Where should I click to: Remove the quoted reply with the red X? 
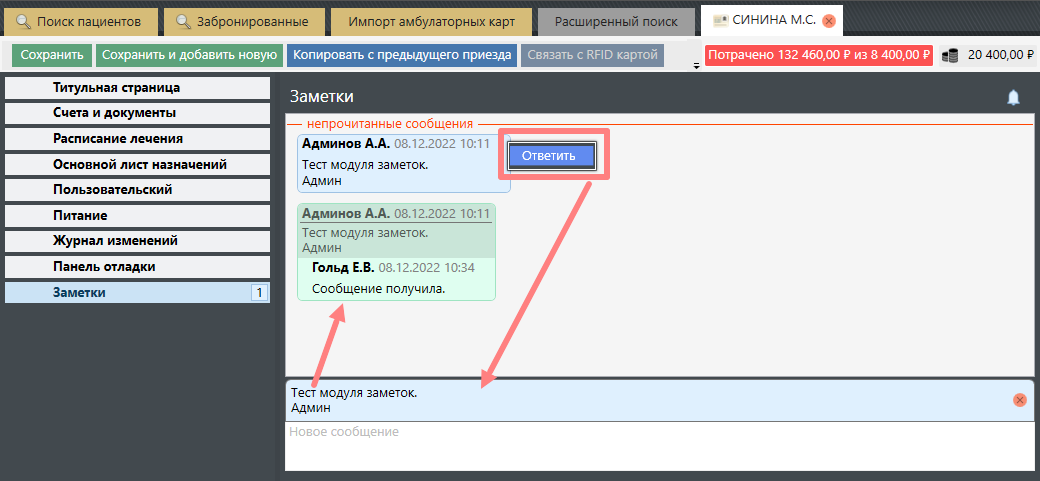(1019, 400)
